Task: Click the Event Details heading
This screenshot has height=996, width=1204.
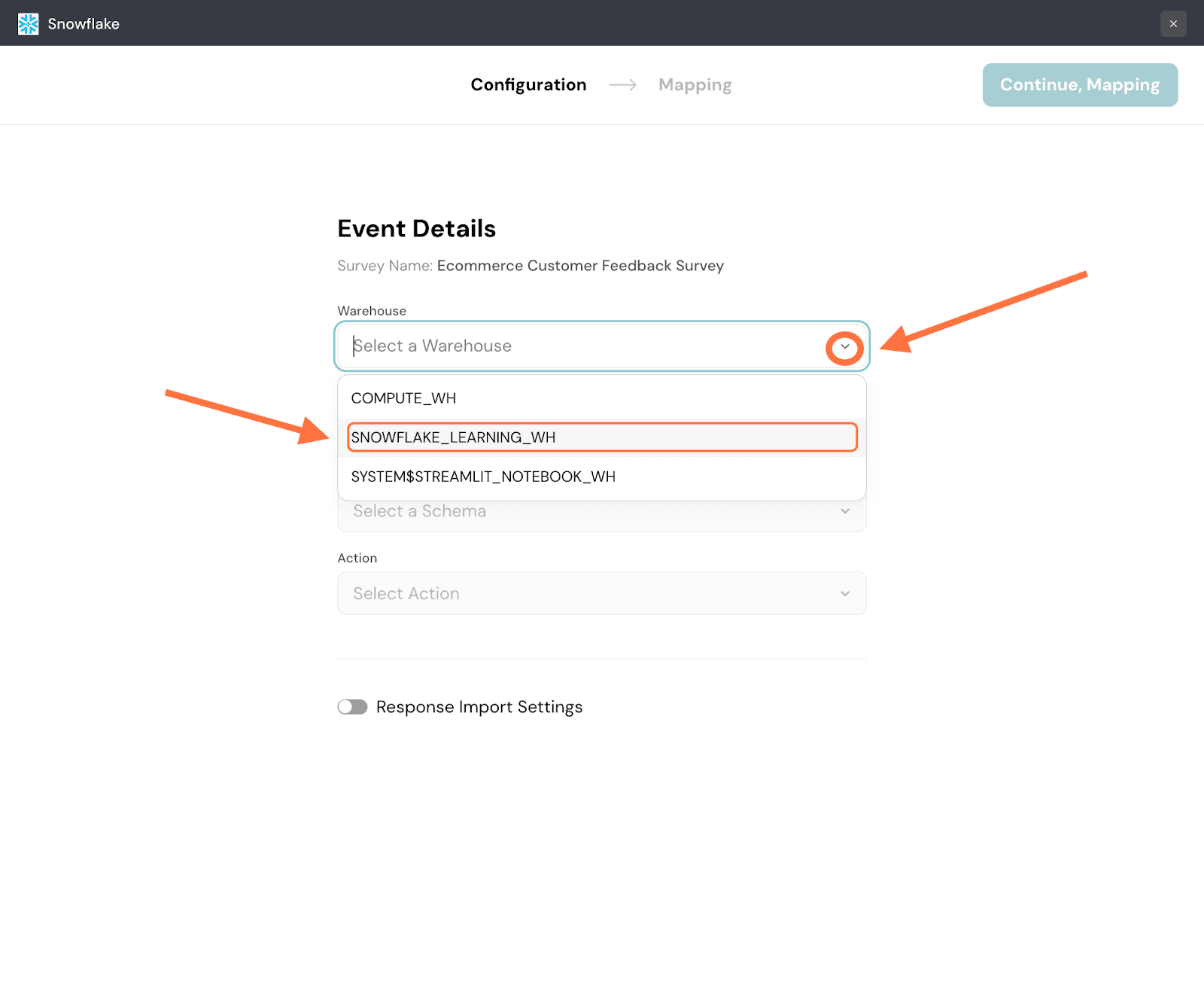Action: tap(416, 229)
